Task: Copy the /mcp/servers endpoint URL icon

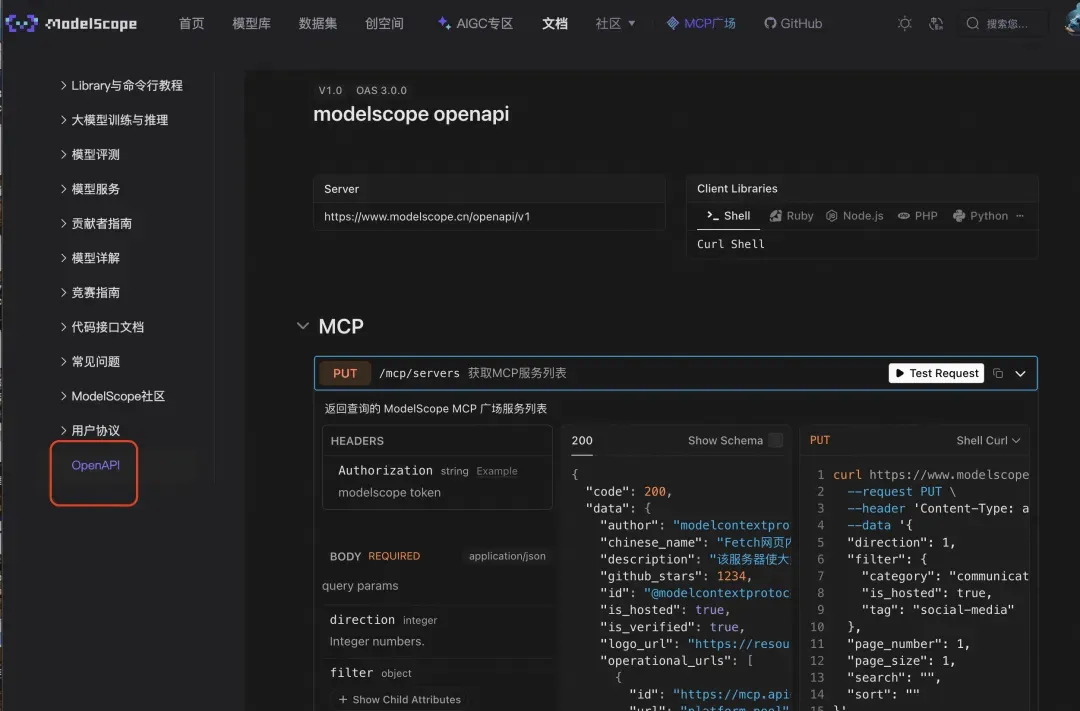Action: [997, 373]
